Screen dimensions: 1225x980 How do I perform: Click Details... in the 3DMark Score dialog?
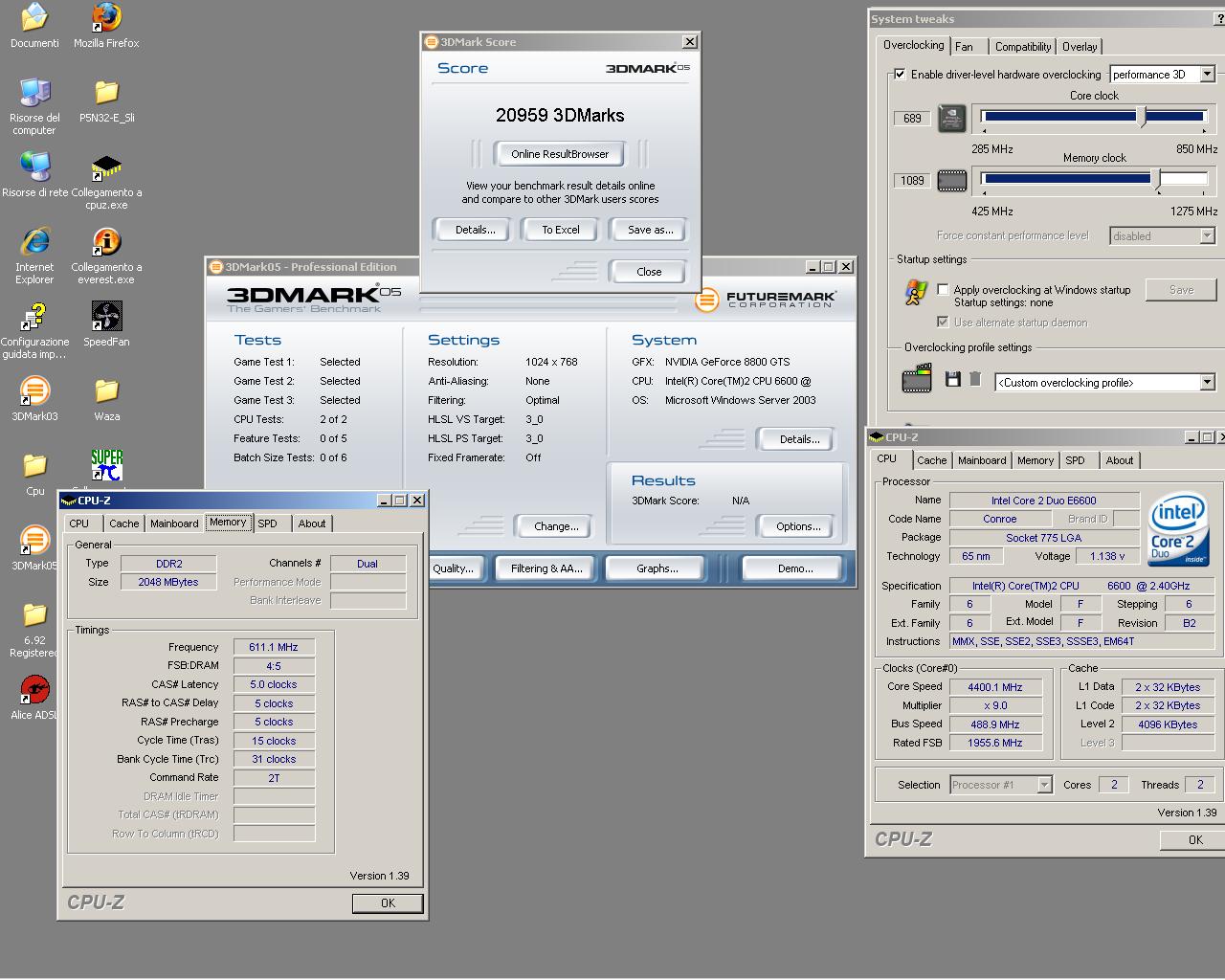(476, 230)
